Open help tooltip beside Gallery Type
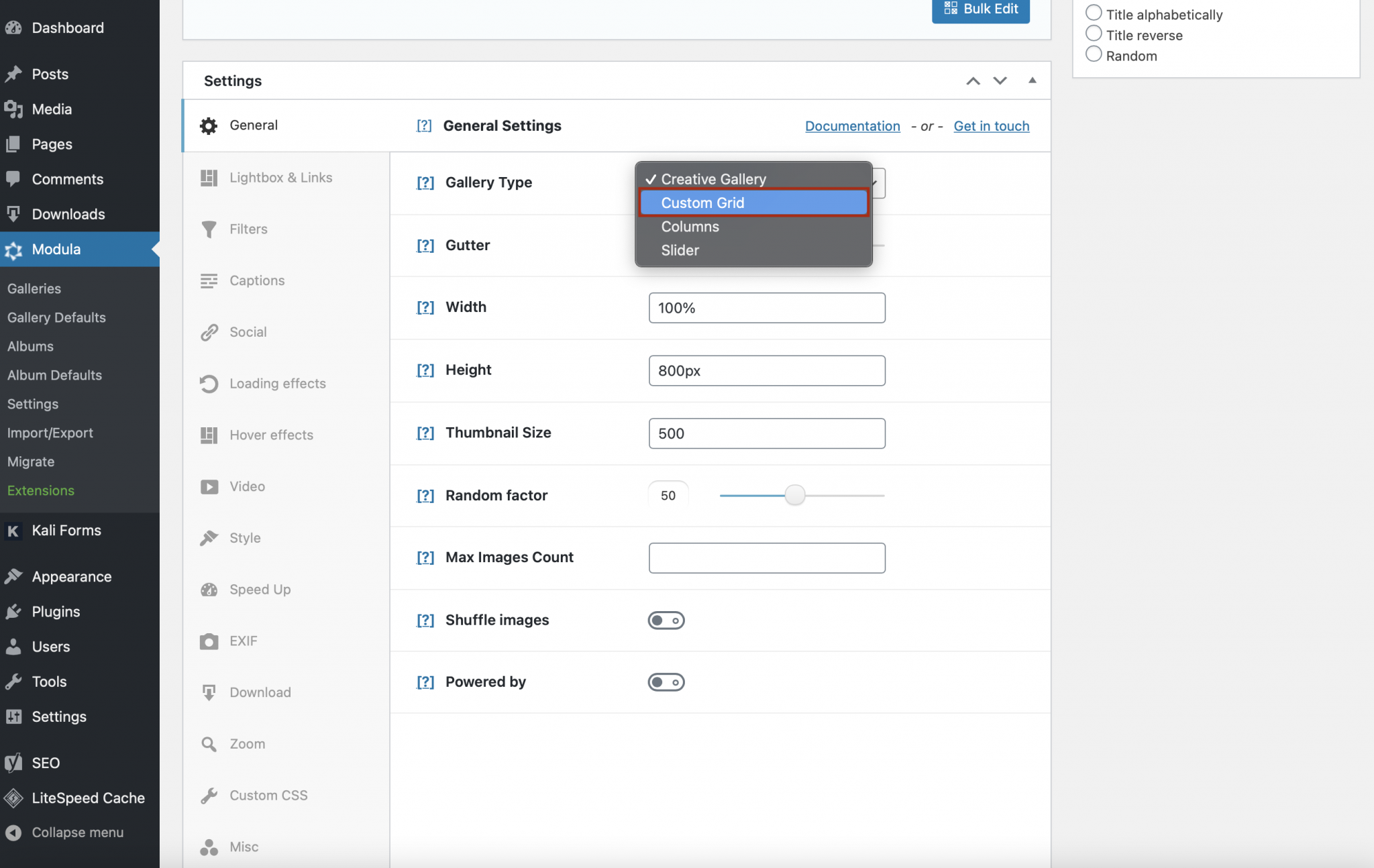The width and height of the screenshot is (1374, 868). (425, 182)
